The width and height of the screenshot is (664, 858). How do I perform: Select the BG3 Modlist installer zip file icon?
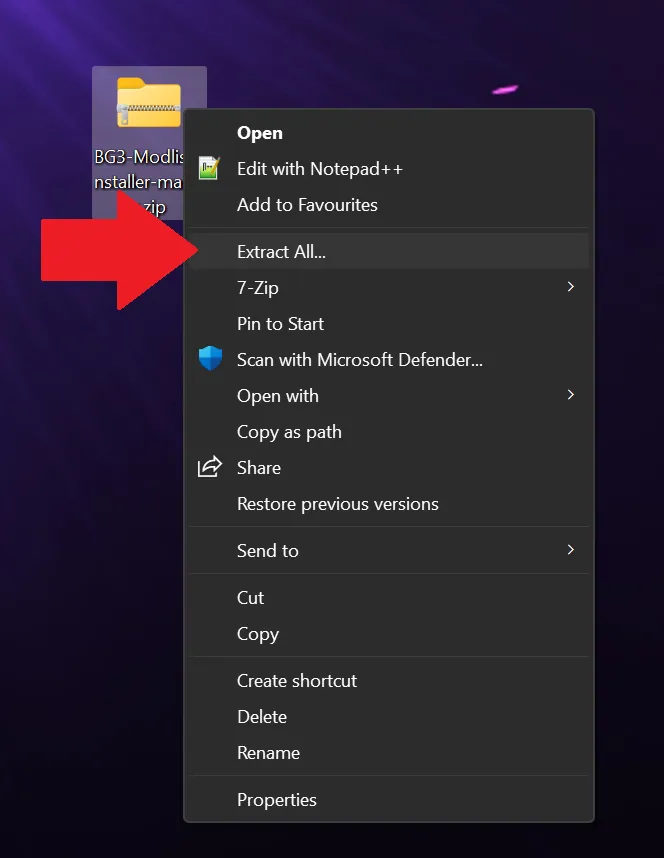(148, 102)
